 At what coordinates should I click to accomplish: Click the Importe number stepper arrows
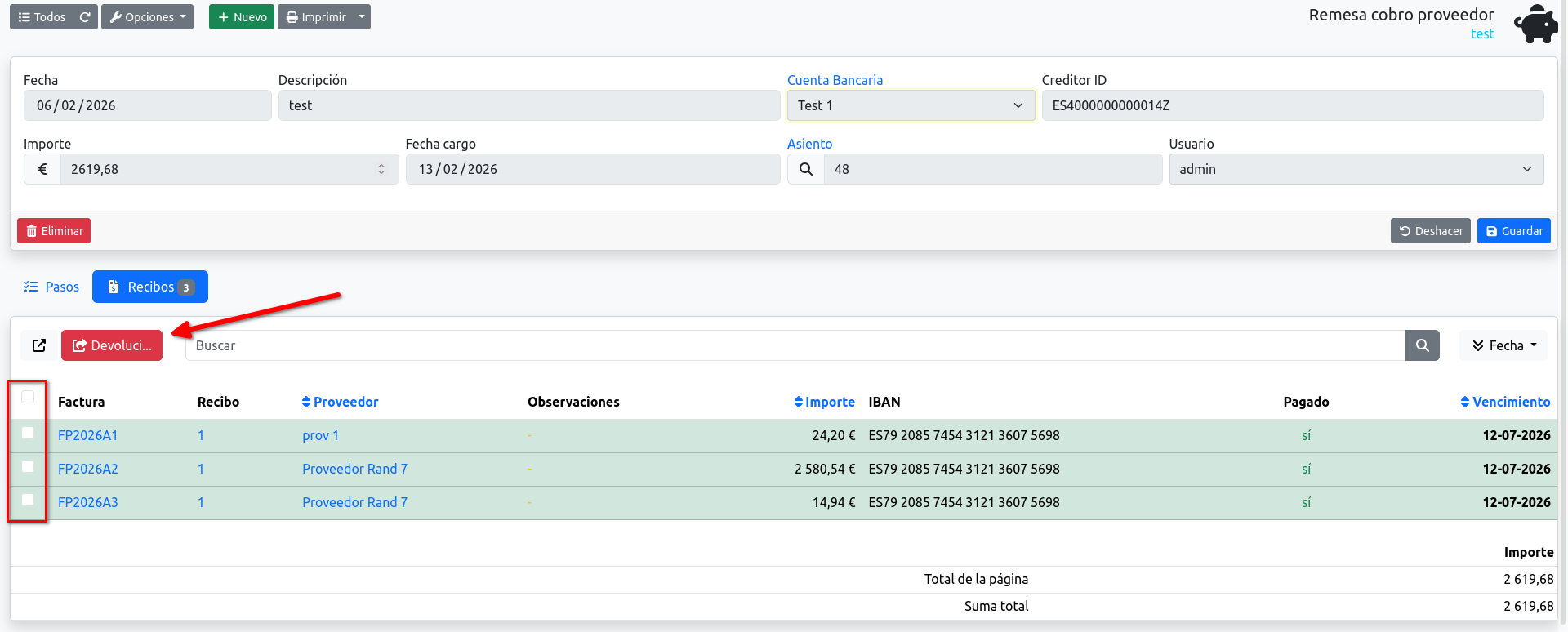[x=381, y=169]
